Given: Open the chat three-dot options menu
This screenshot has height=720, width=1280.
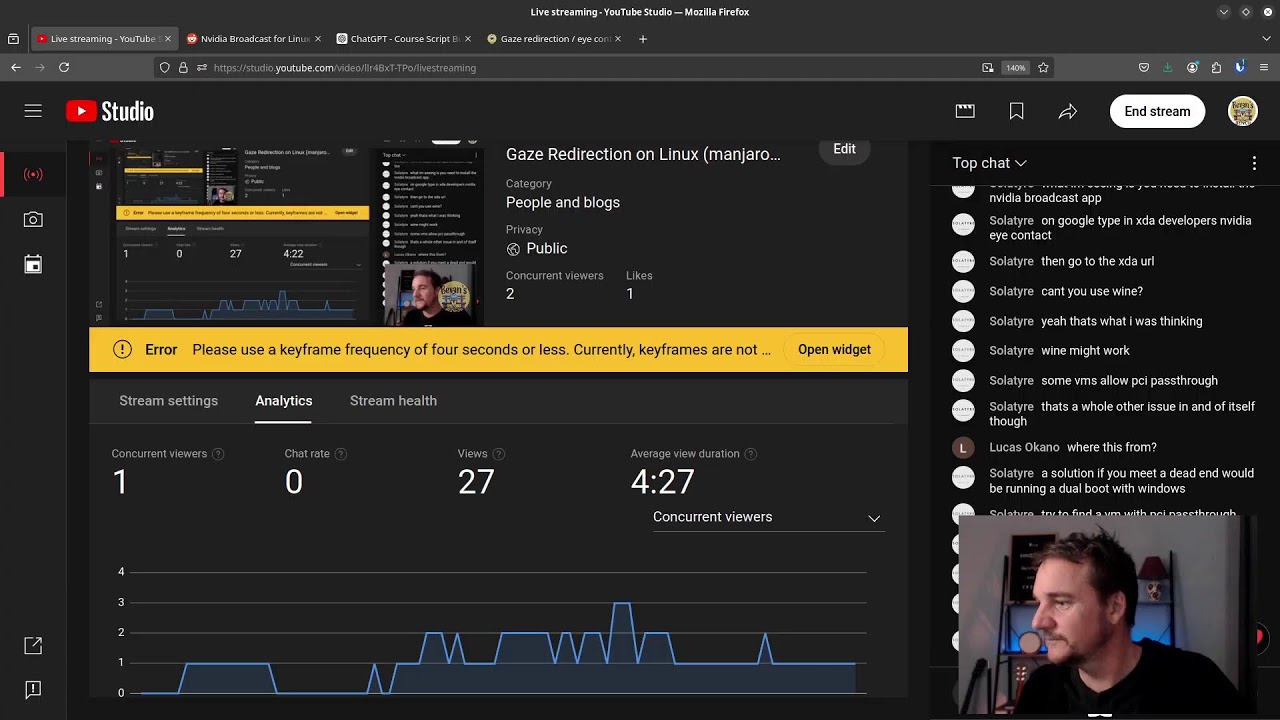Looking at the screenshot, I should 1254,163.
